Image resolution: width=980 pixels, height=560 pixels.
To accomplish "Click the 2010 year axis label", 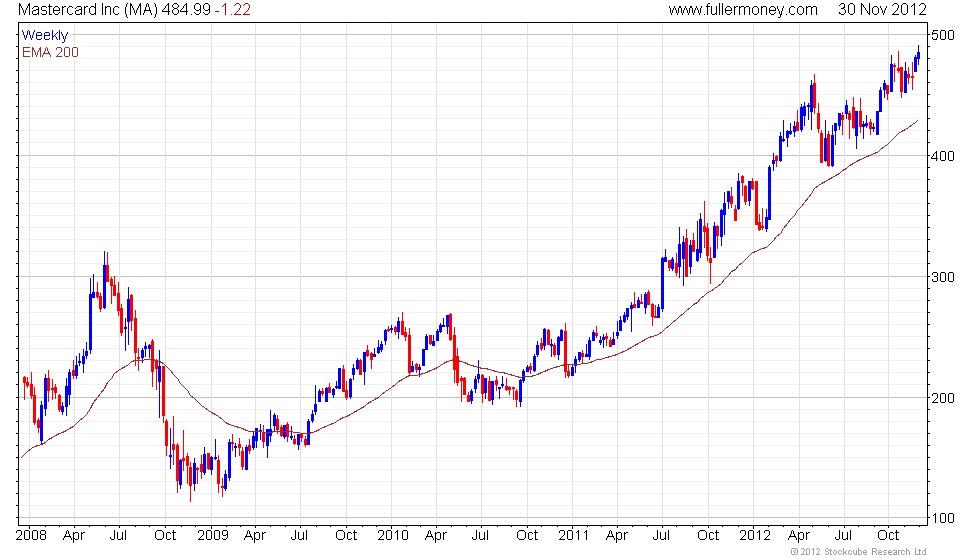I will [x=392, y=535].
